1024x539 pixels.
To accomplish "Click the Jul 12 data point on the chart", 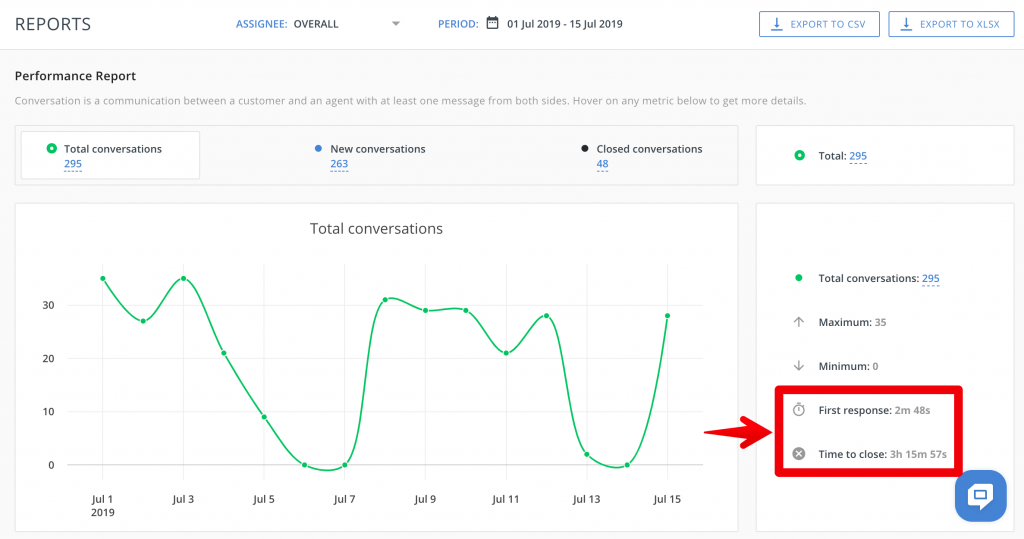I will tap(547, 316).
